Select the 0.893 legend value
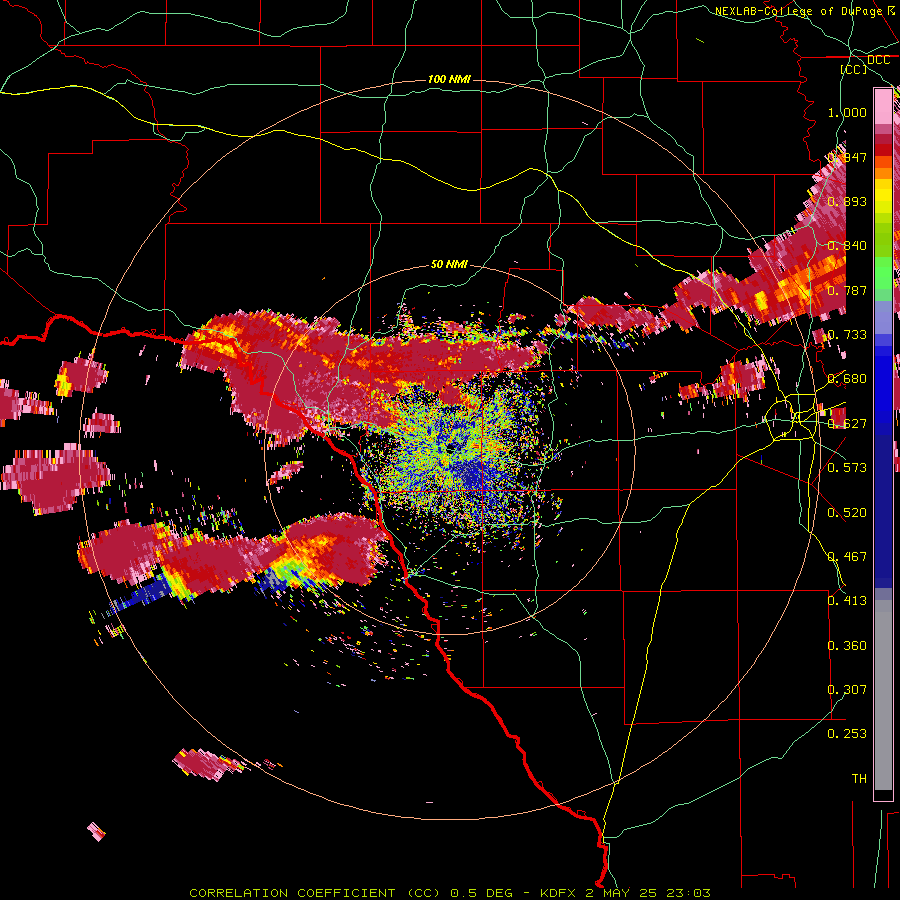 pos(847,201)
